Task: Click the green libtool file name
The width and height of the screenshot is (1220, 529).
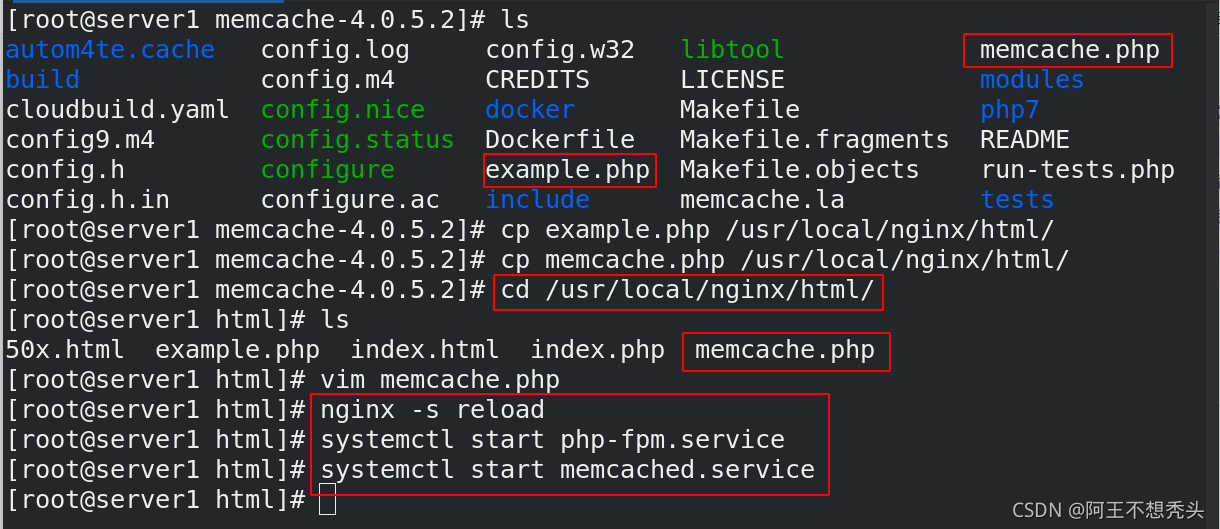Action: click(x=732, y=50)
